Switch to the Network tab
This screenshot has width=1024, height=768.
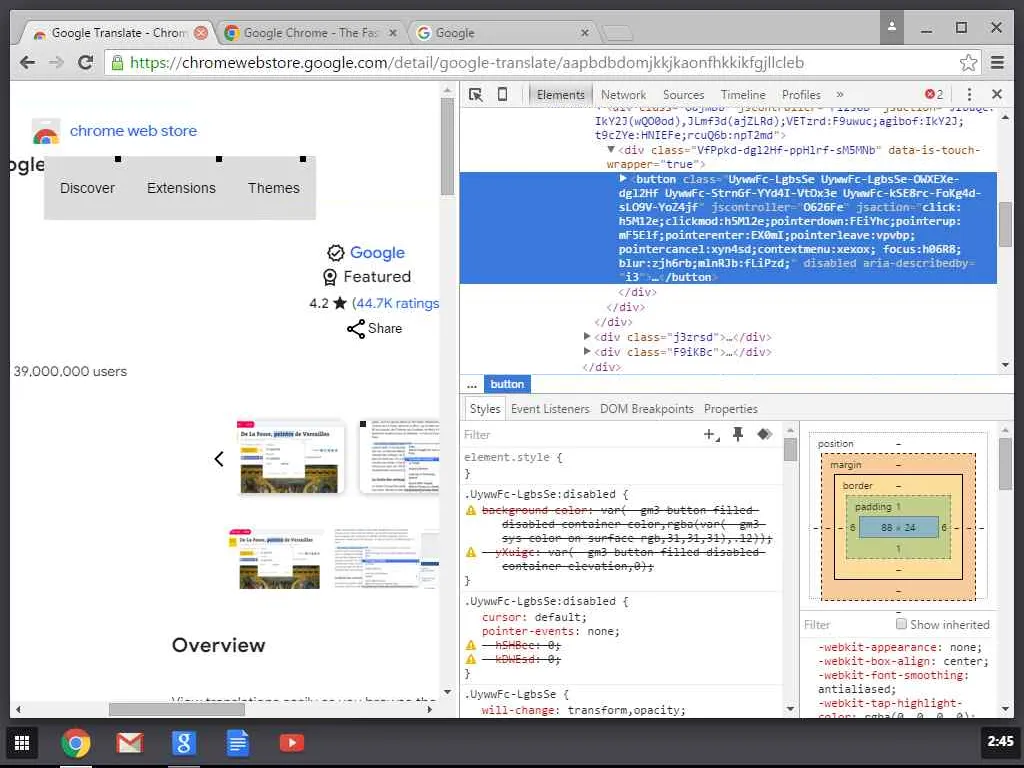(623, 95)
